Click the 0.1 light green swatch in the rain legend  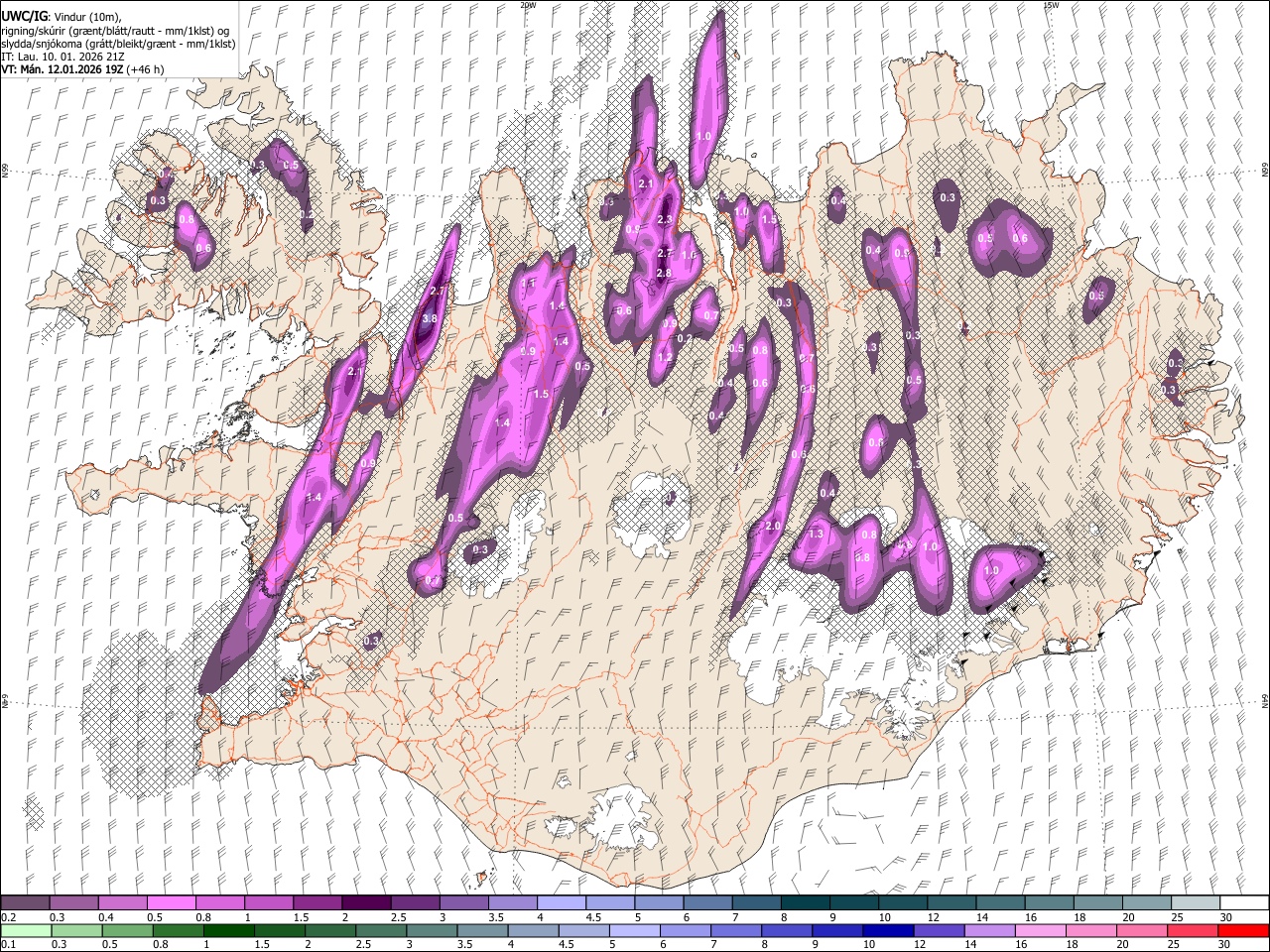(x=26, y=930)
